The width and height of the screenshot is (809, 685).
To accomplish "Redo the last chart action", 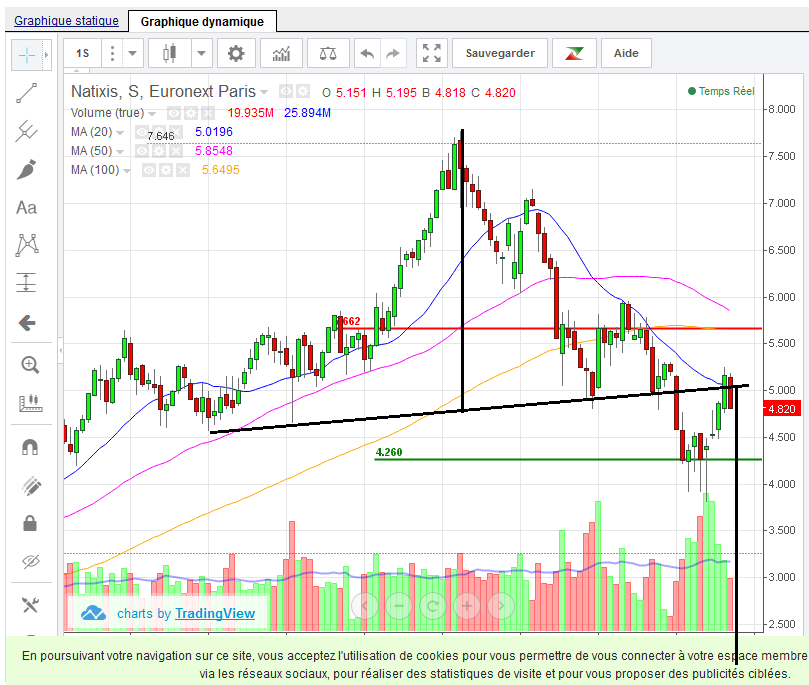I will (x=393, y=53).
